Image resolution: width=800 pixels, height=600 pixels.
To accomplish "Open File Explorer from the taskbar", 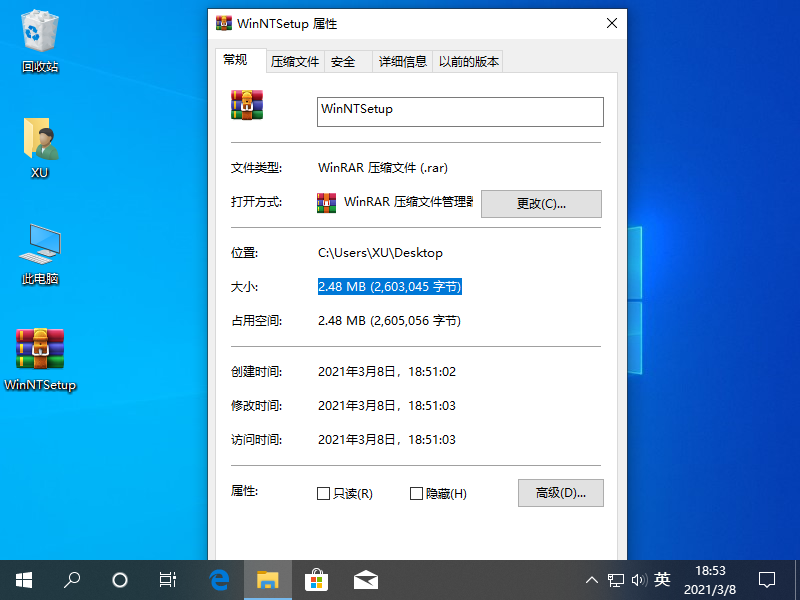I will point(268,580).
